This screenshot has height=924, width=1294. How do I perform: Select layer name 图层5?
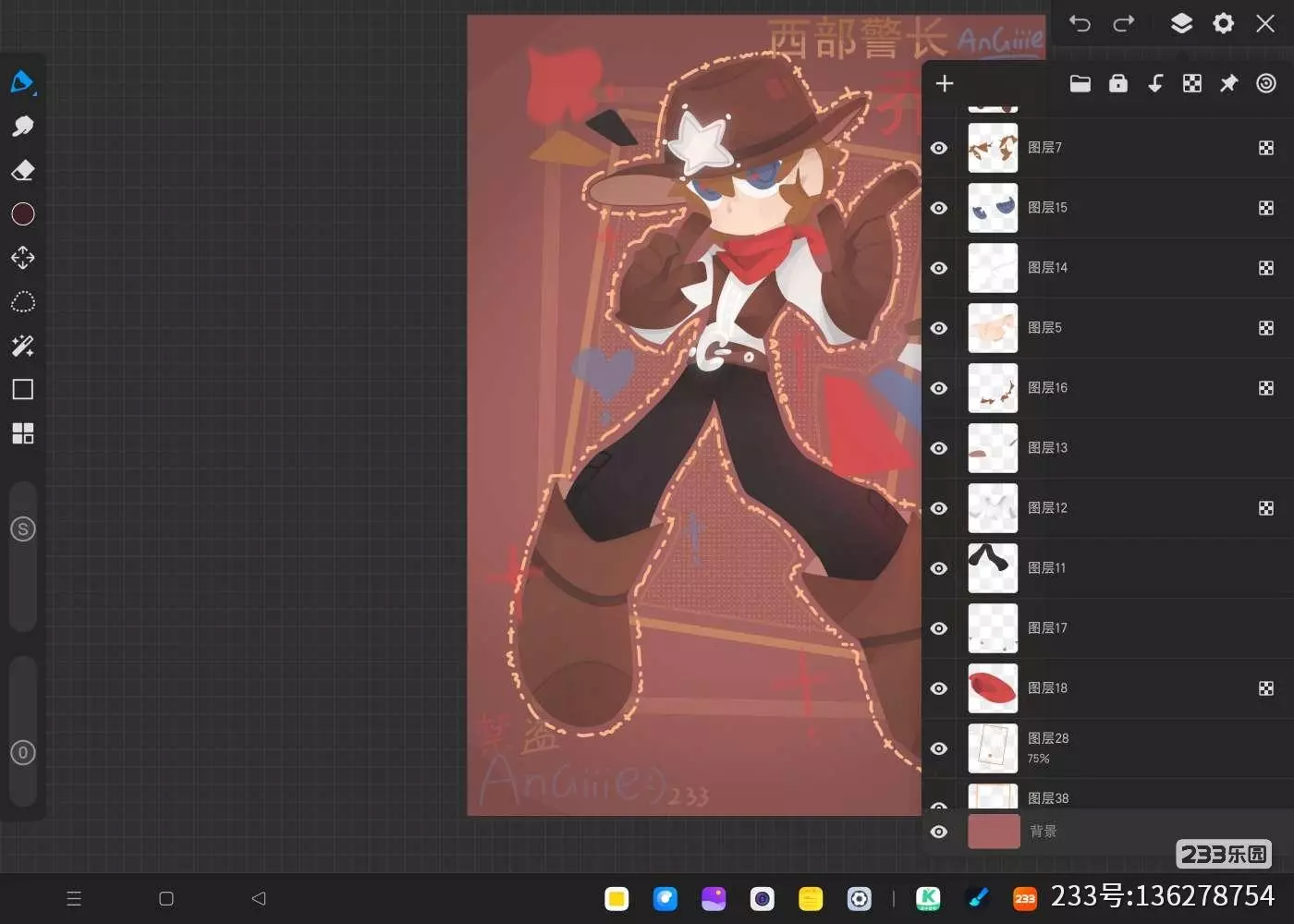pos(1044,328)
